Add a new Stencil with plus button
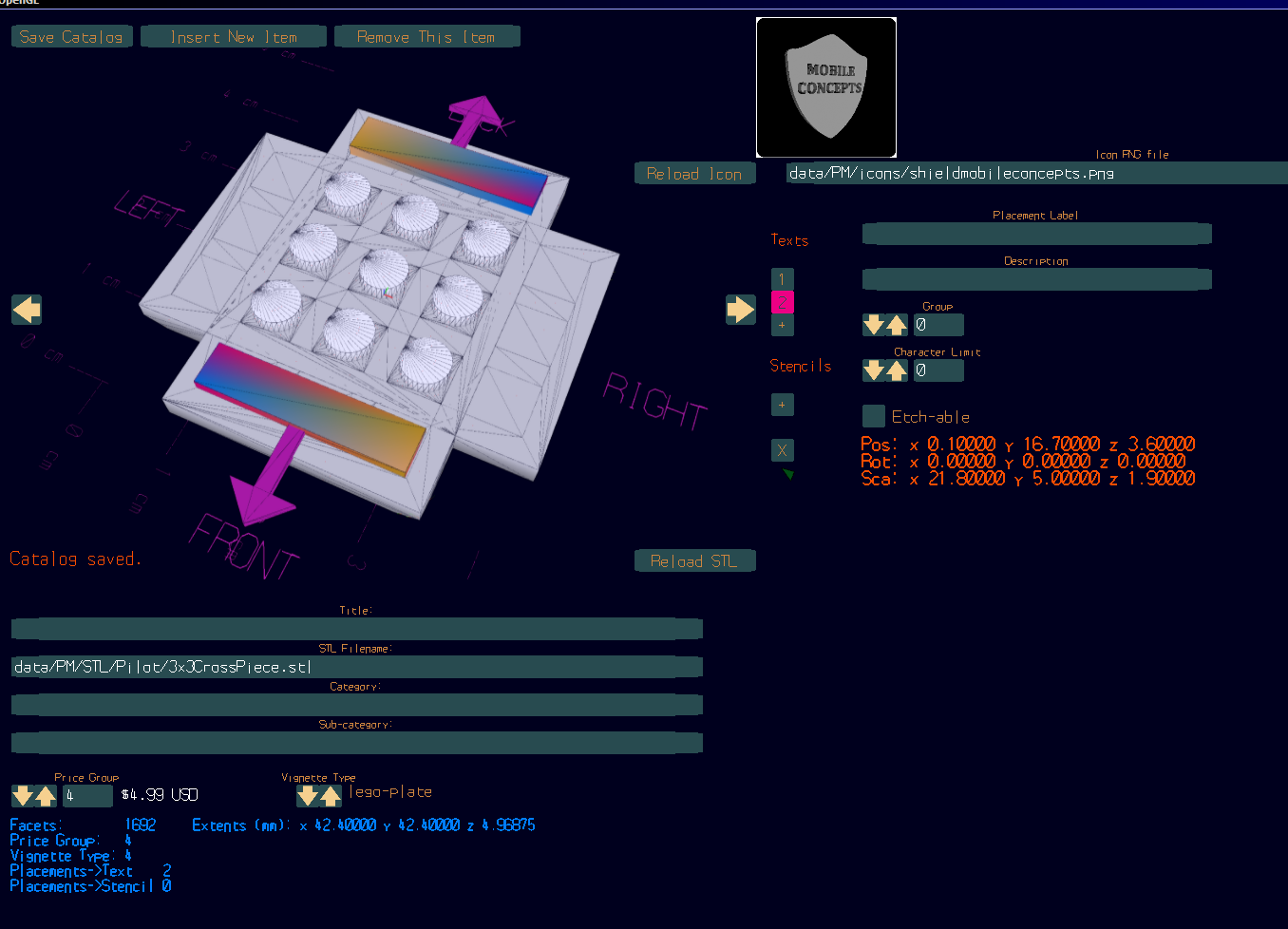This screenshot has height=929, width=1288. [x=782, y=405]
